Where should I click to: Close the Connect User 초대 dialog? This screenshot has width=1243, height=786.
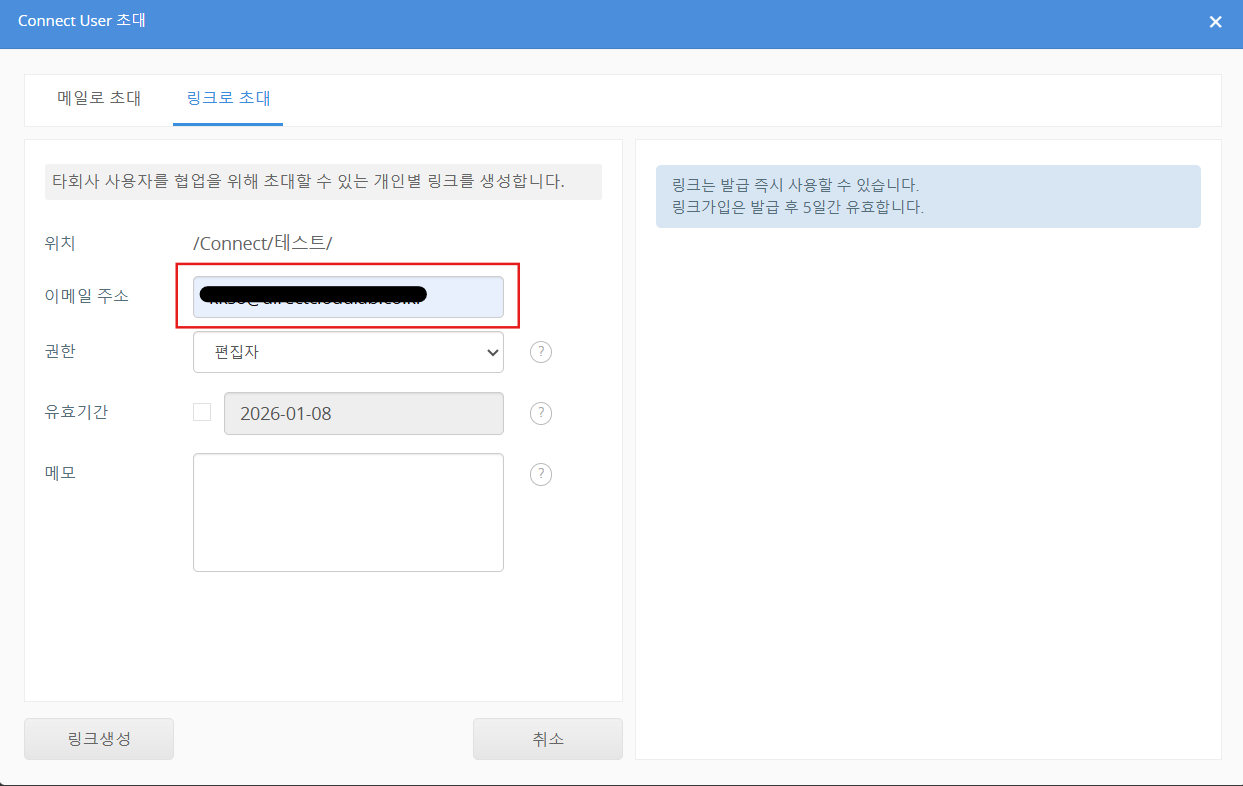(1215, 22)
